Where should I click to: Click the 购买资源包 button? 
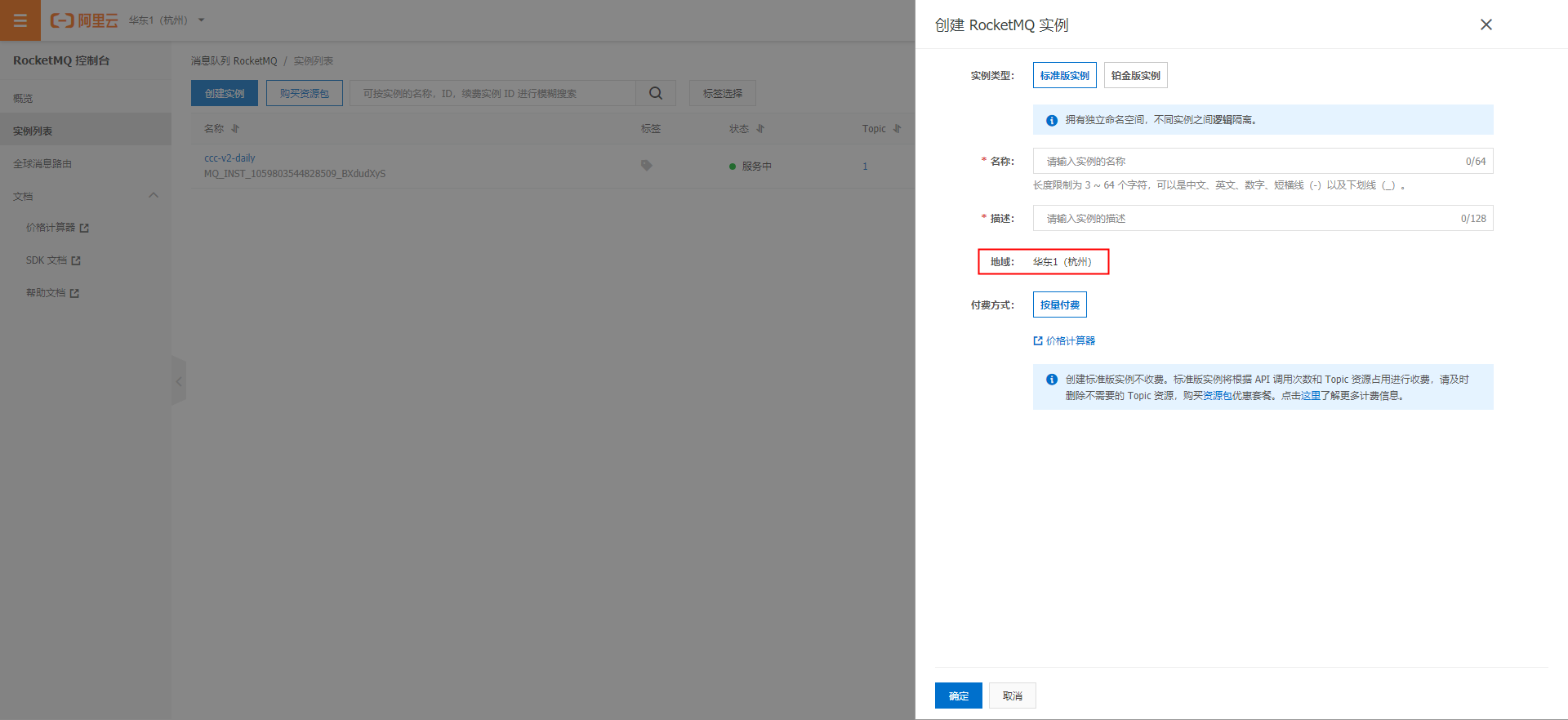pyautogui.click(x=305, y=93)
